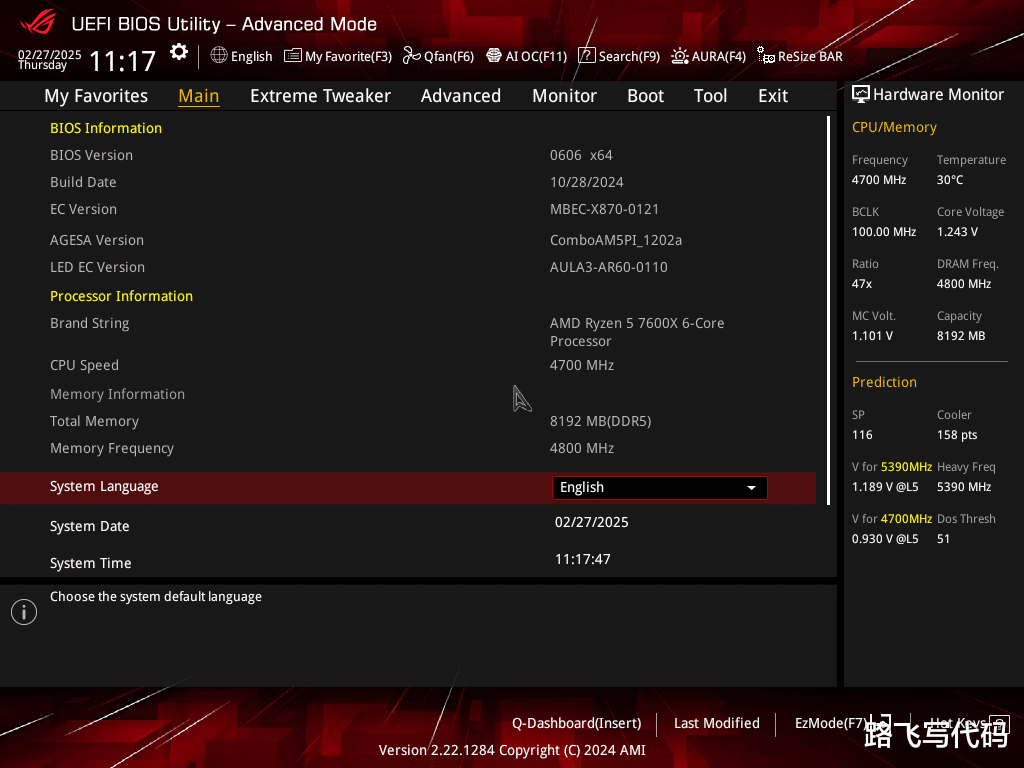Click the AMI version copyright text

click(x=512, y=750)
